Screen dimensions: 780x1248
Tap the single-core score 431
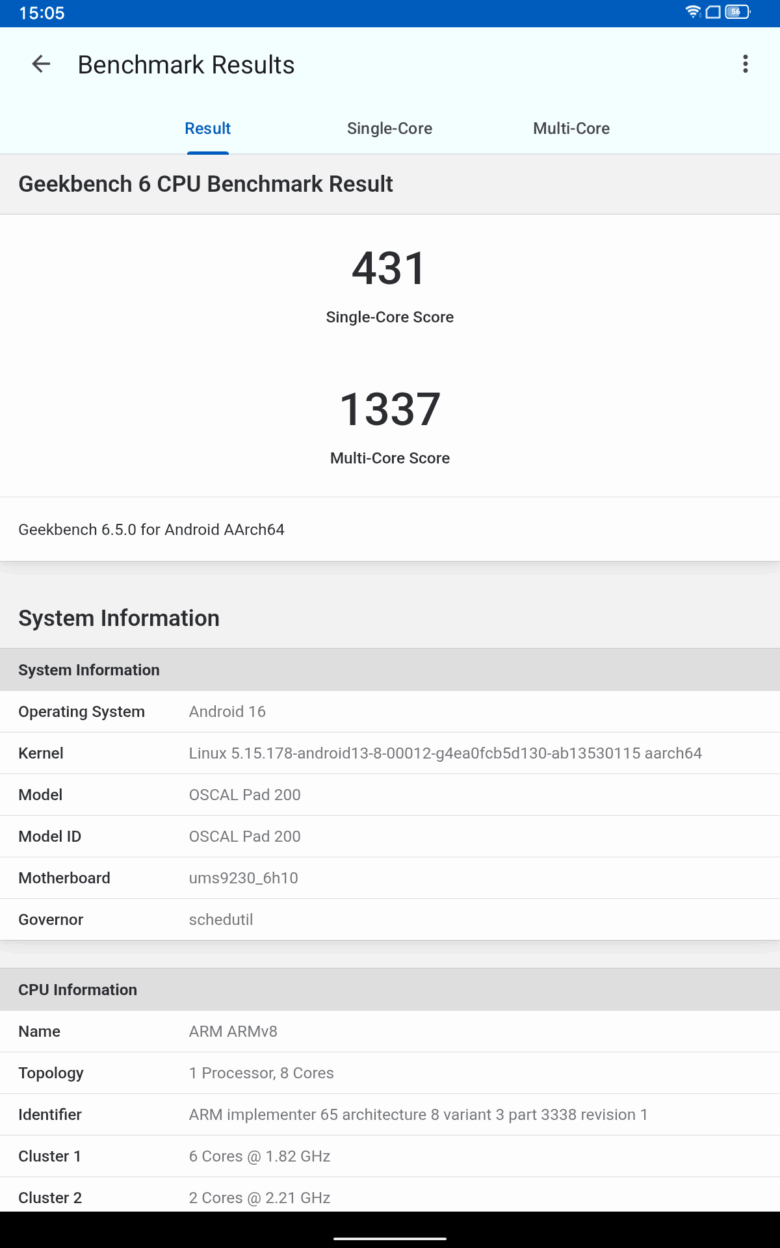(x=389, y=268)
